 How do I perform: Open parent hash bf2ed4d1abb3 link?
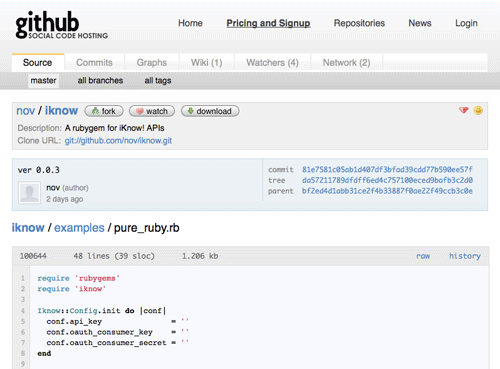(x=387, y=191)
